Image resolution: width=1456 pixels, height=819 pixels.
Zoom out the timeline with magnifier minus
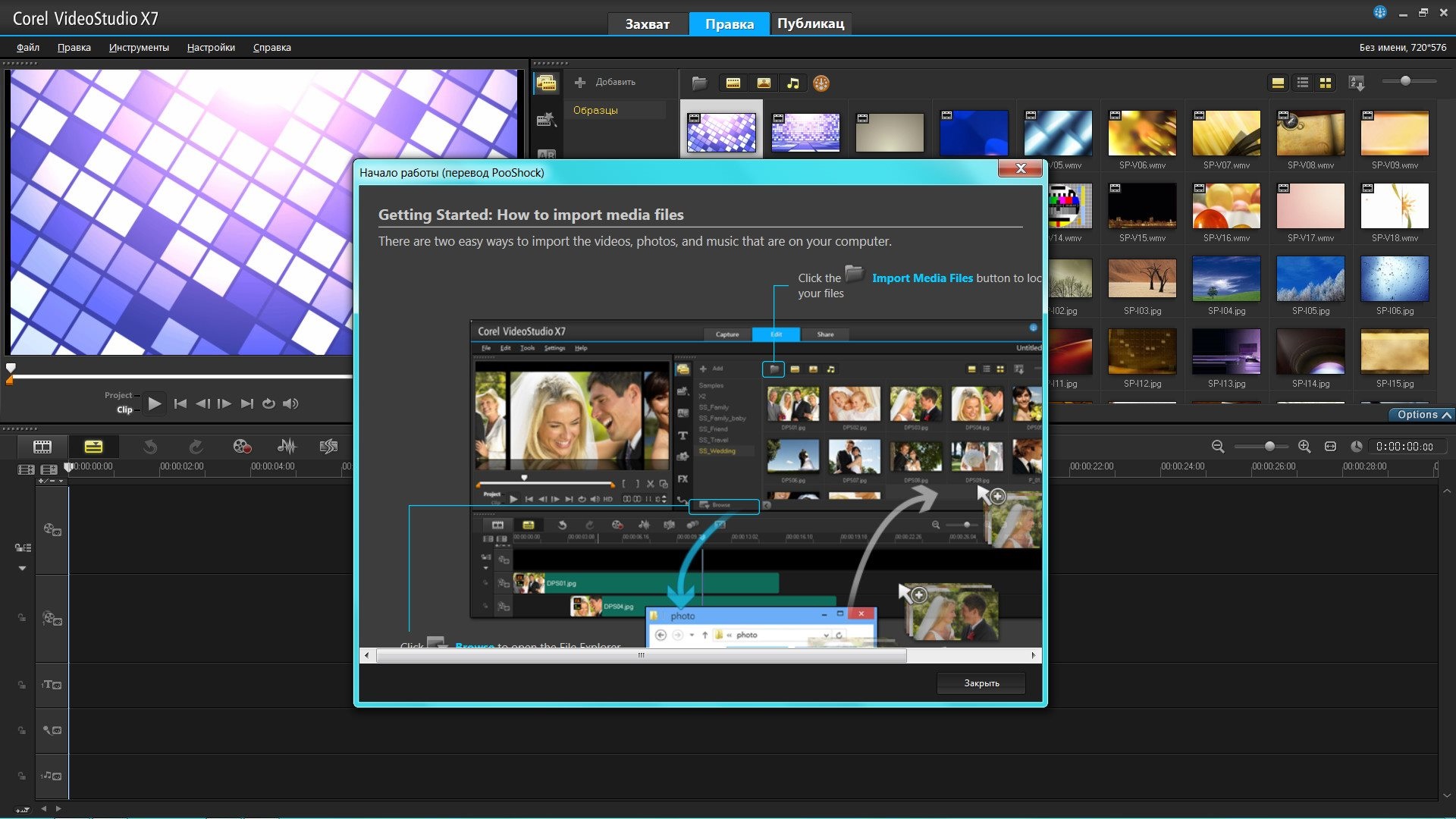pos(1218,447)
